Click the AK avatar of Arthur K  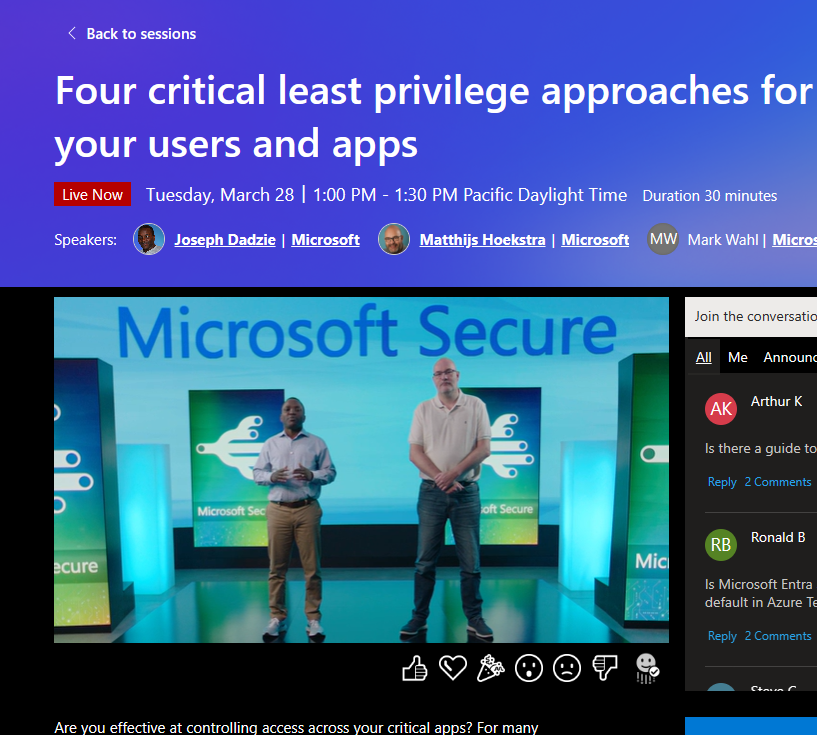point(721,409)
